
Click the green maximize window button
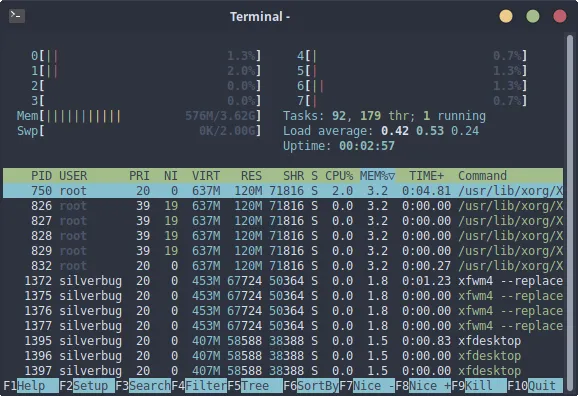pos(533,16)
